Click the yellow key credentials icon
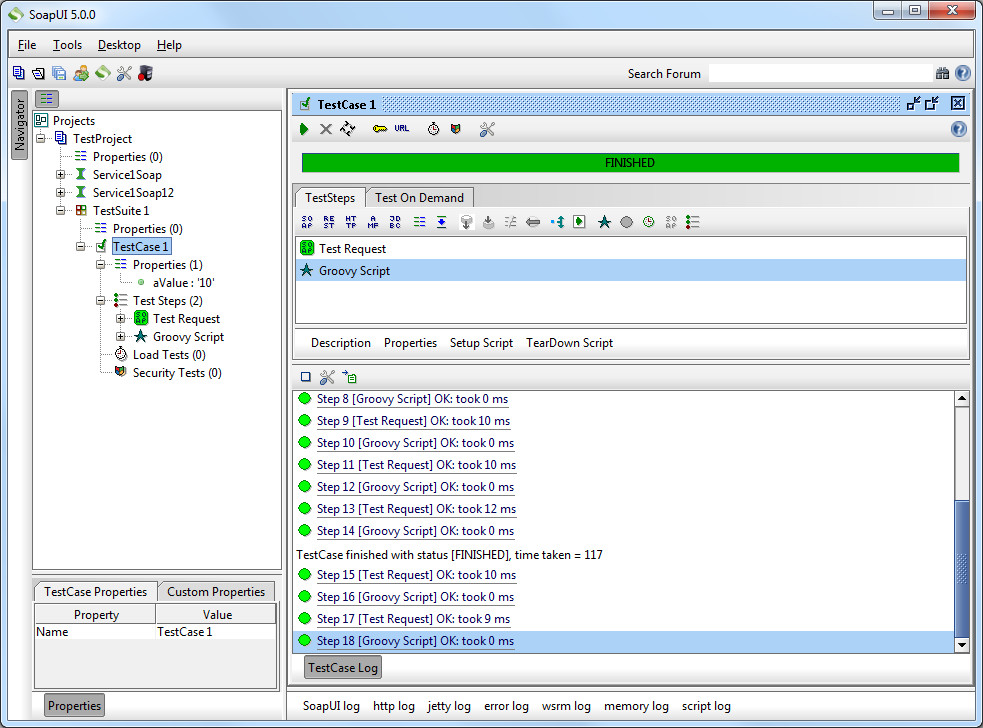The image size is (983, 728). tap(380, 129)
